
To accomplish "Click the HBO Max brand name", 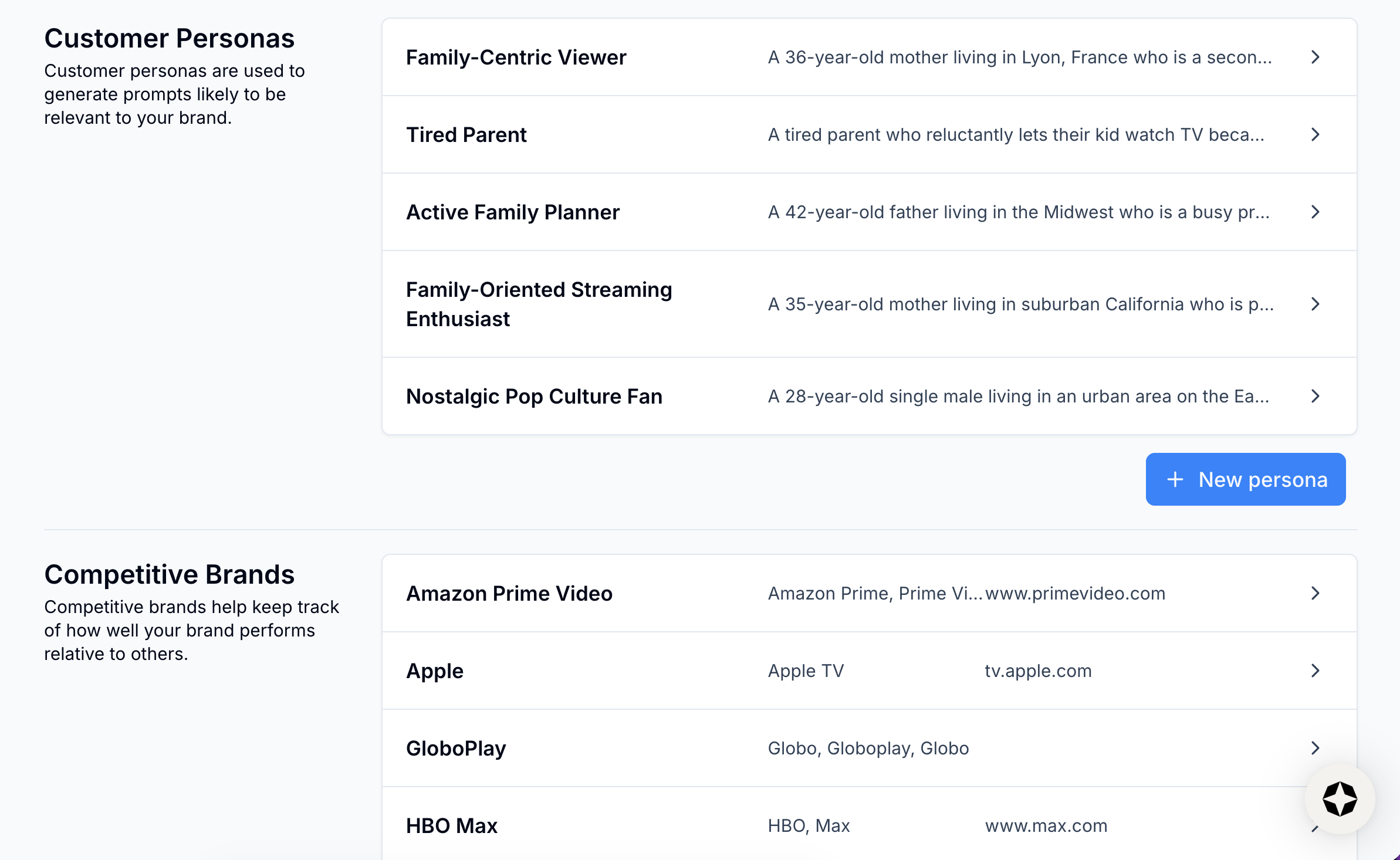I will [451, 825].
